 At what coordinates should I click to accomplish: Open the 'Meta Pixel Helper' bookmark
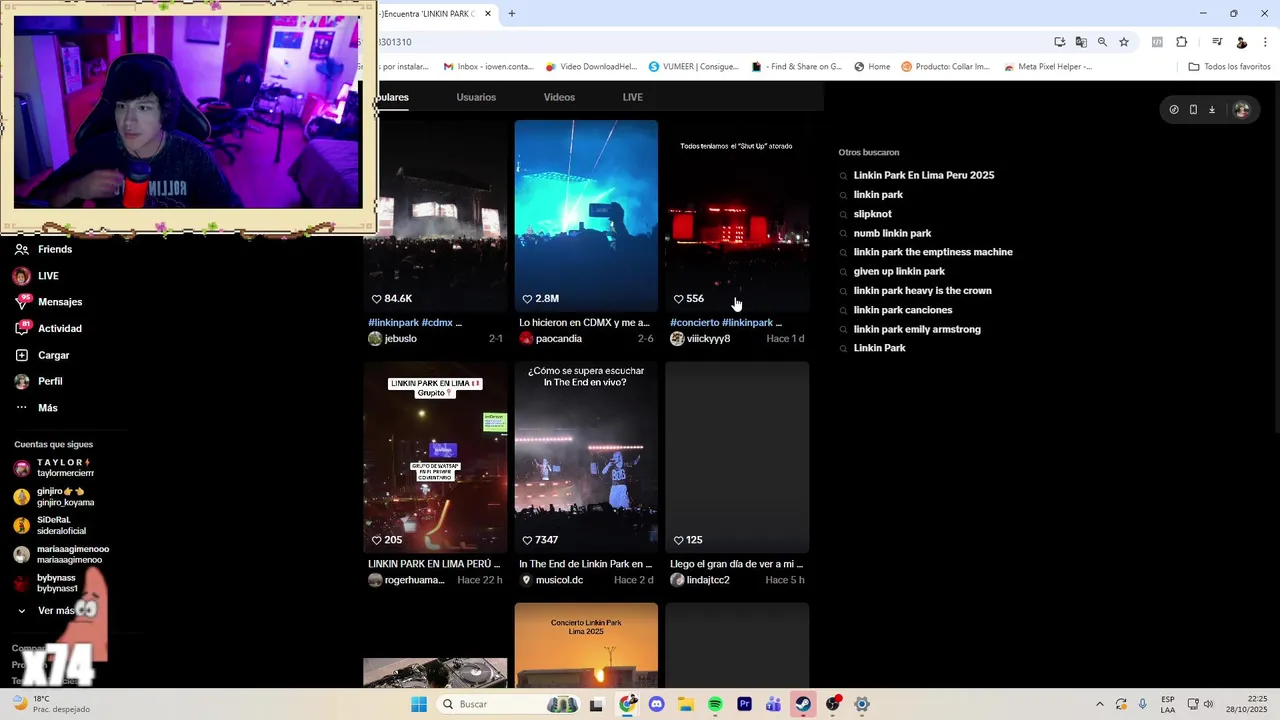click(x=1046, y=67)
